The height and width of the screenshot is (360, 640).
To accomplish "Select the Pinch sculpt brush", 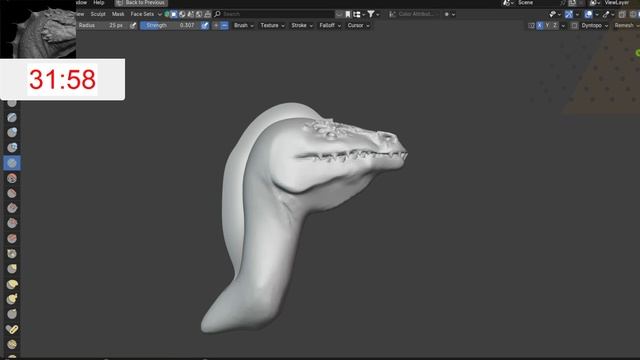I will 12,253.
